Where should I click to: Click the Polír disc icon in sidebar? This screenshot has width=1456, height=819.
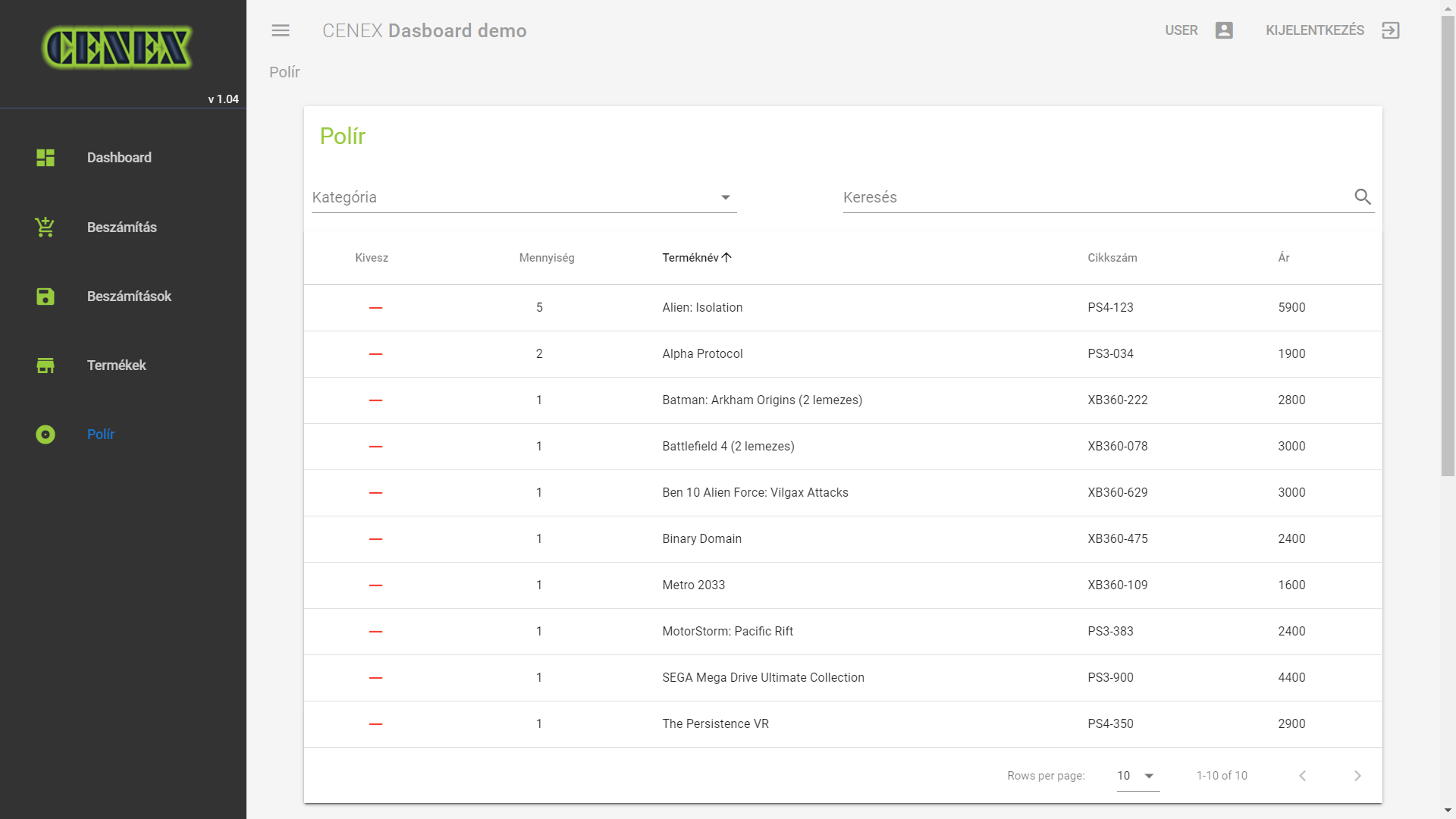pyautogui.click(x=45, y=435)
